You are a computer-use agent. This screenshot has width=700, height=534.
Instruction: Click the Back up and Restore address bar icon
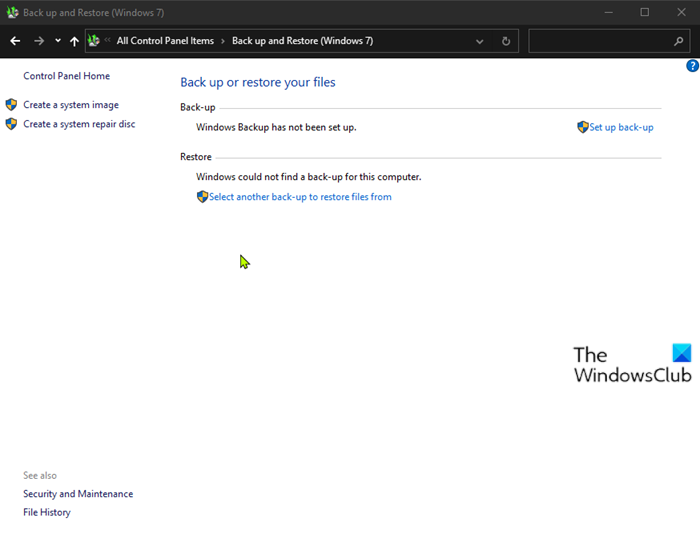pos(93,41)
